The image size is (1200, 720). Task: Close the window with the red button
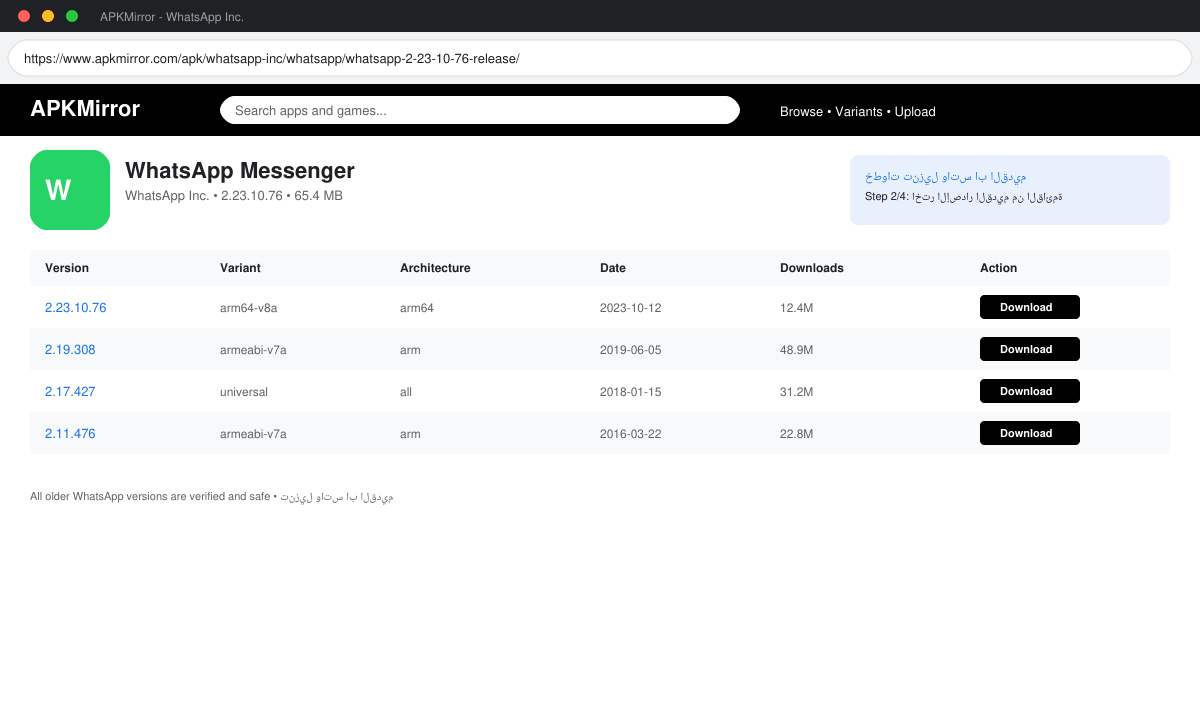point(24,16)
